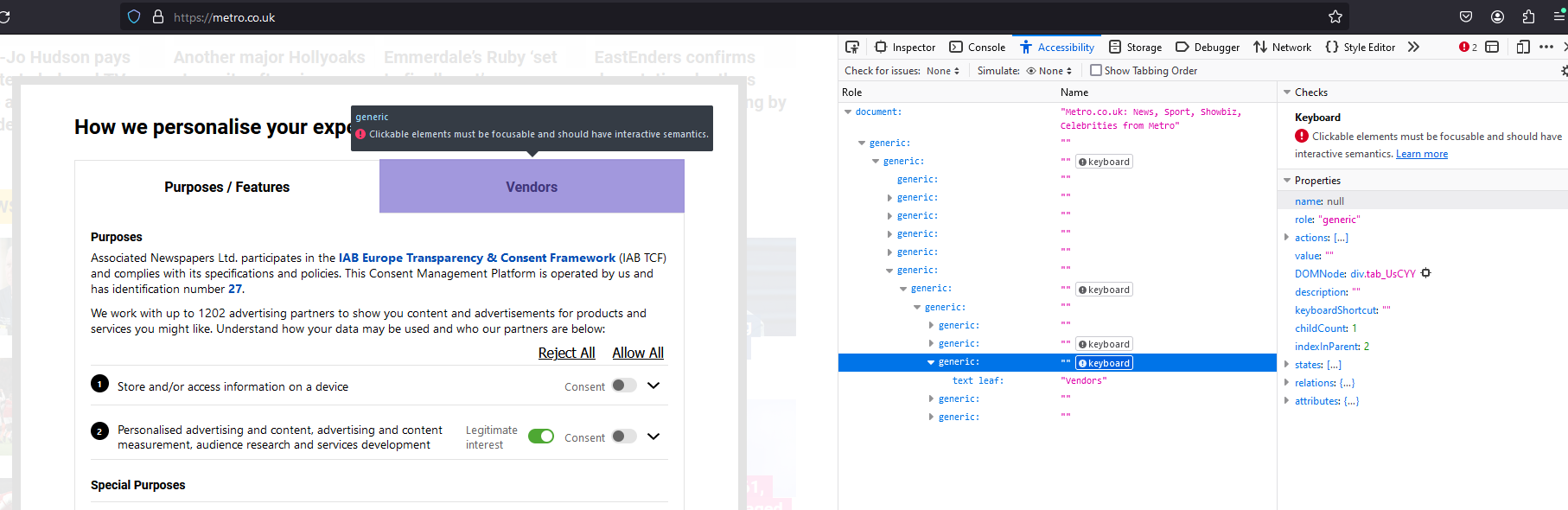The height and width of the screenshot is (510, 1568).
Task: Click the DOMNode target icon beside div.tab_UsCYY
Action: click(x=1426, y=273)
